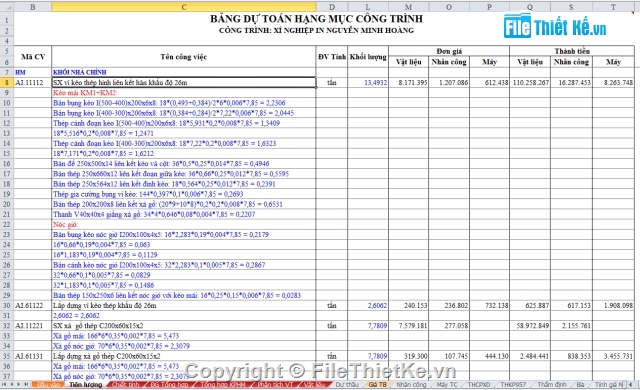The width and height of the screenshot is (640, 390).
Task: Switch to the THKP957 sheet tab
Action: [513, 384]
